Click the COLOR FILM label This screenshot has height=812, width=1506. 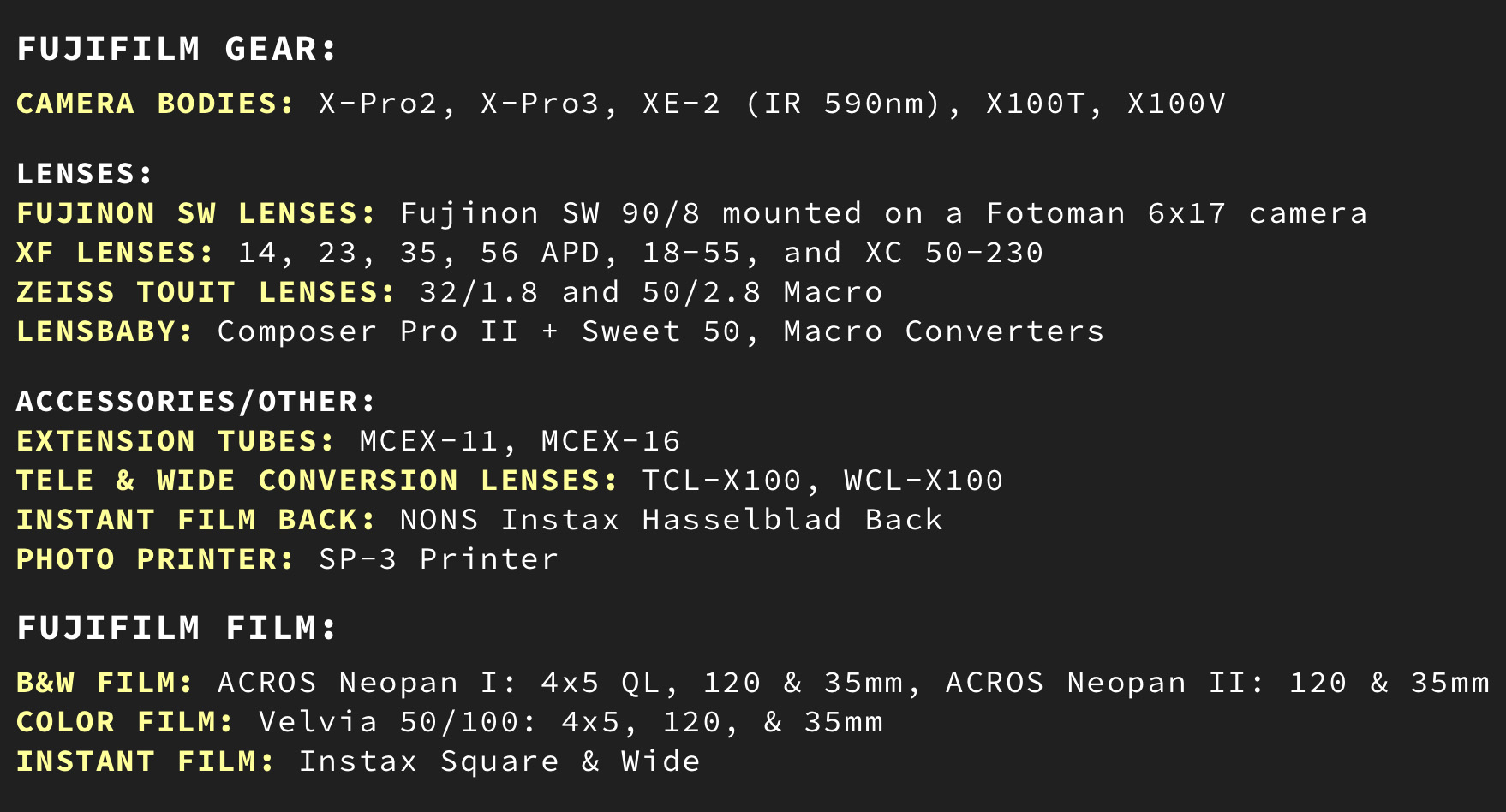[x=125, y=722]
